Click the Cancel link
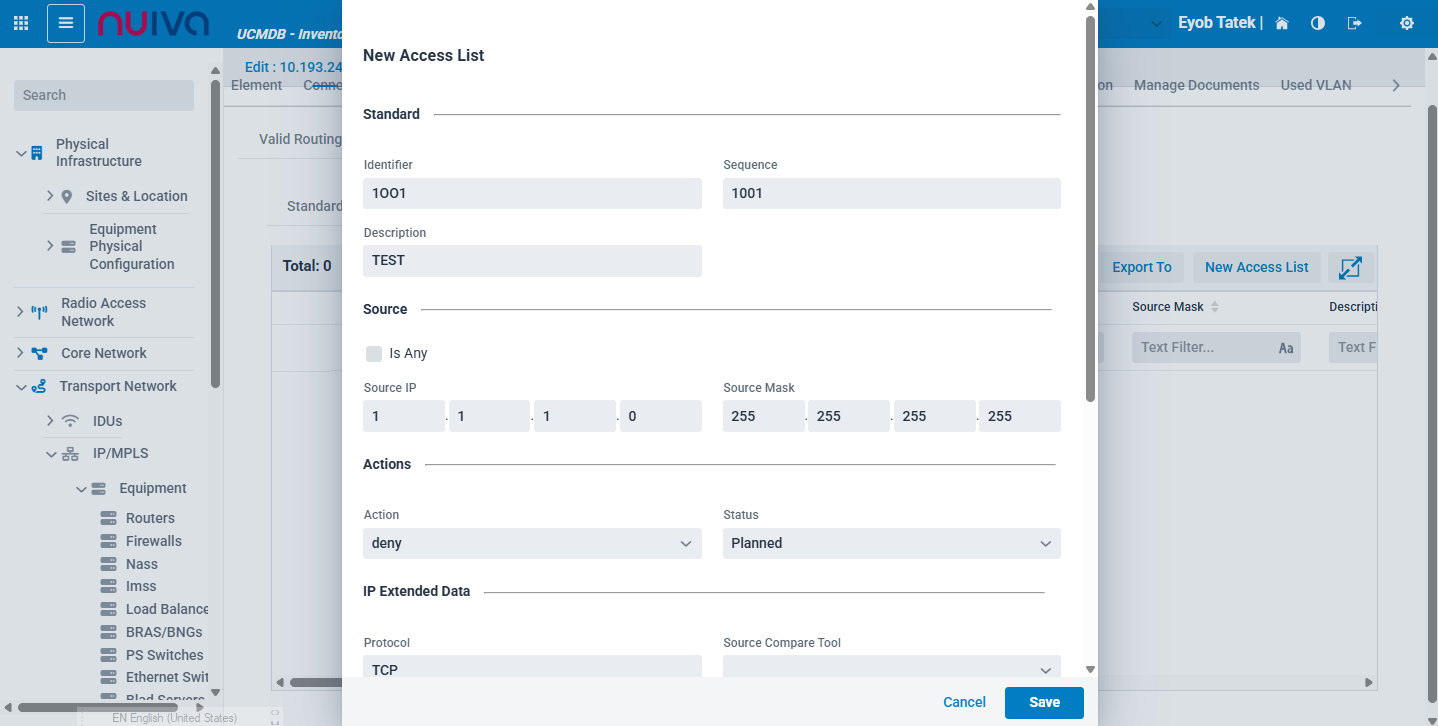Screen dimensions: 1438x726 coord(964,702)
